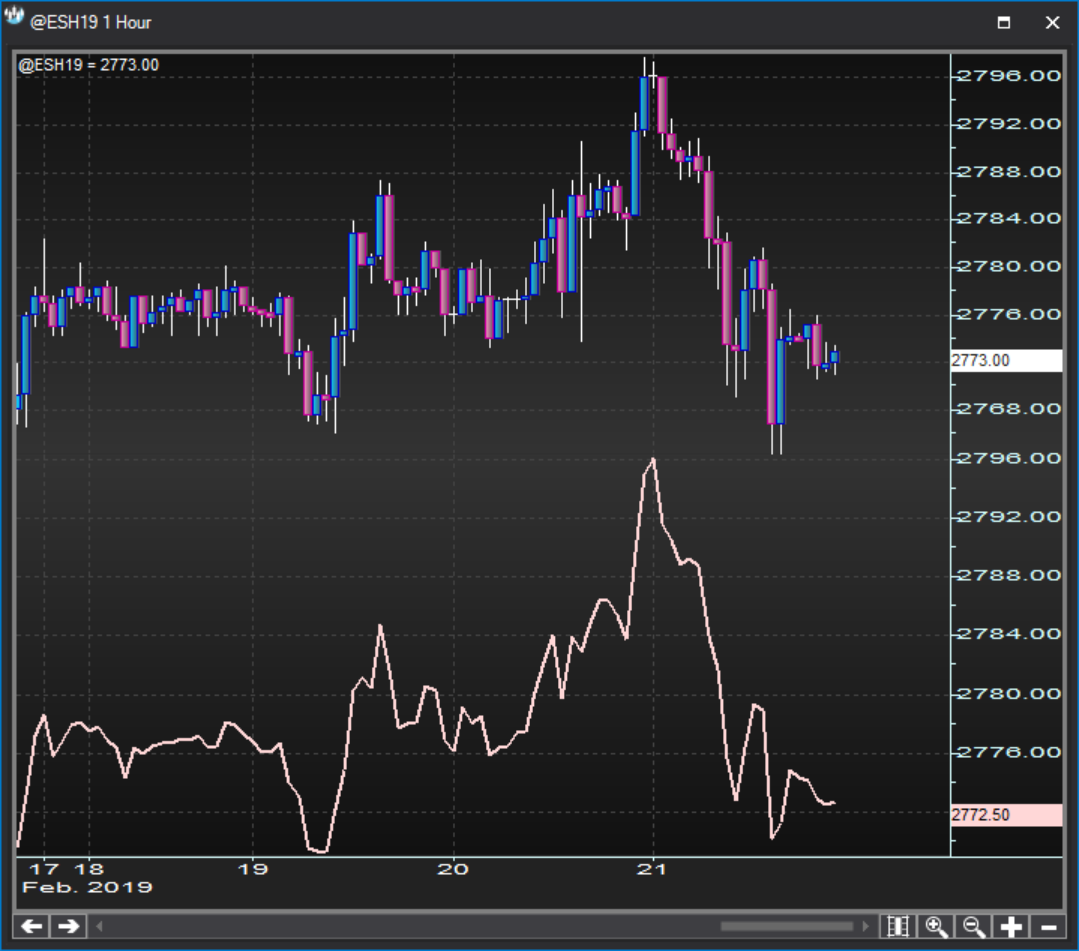The width and height of the screenshot is (1079, 951).
Task: Zoom out with the magnifier minus icon
Action: (974, 926)
